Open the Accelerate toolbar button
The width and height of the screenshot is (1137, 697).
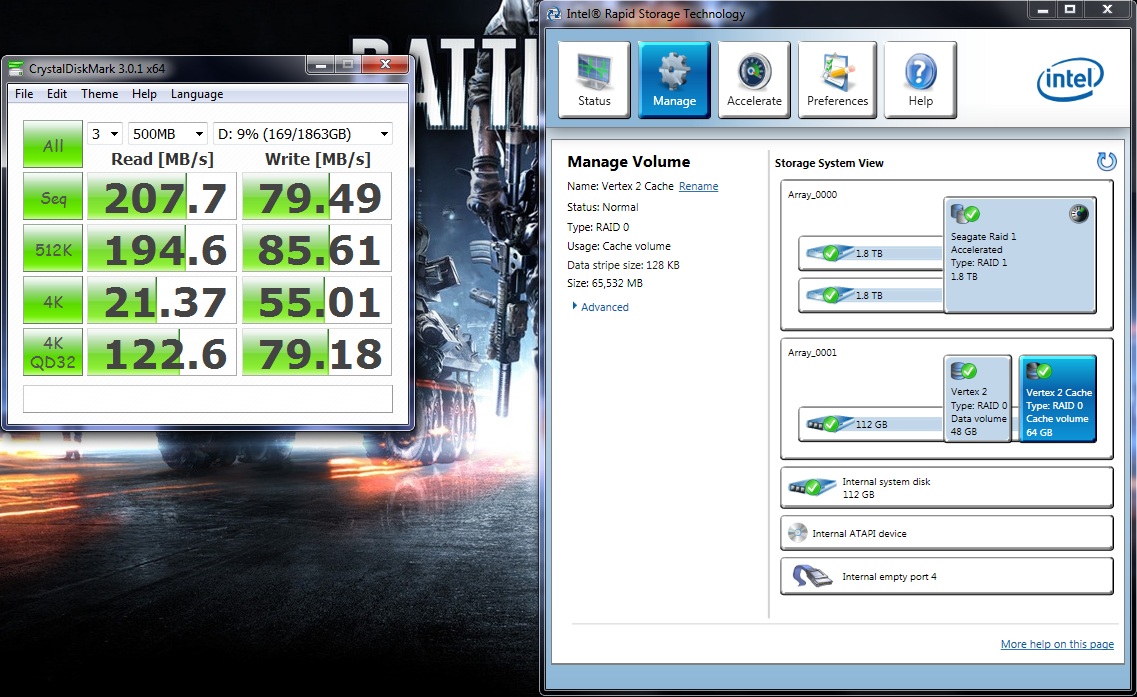click(x=754, y=80)
